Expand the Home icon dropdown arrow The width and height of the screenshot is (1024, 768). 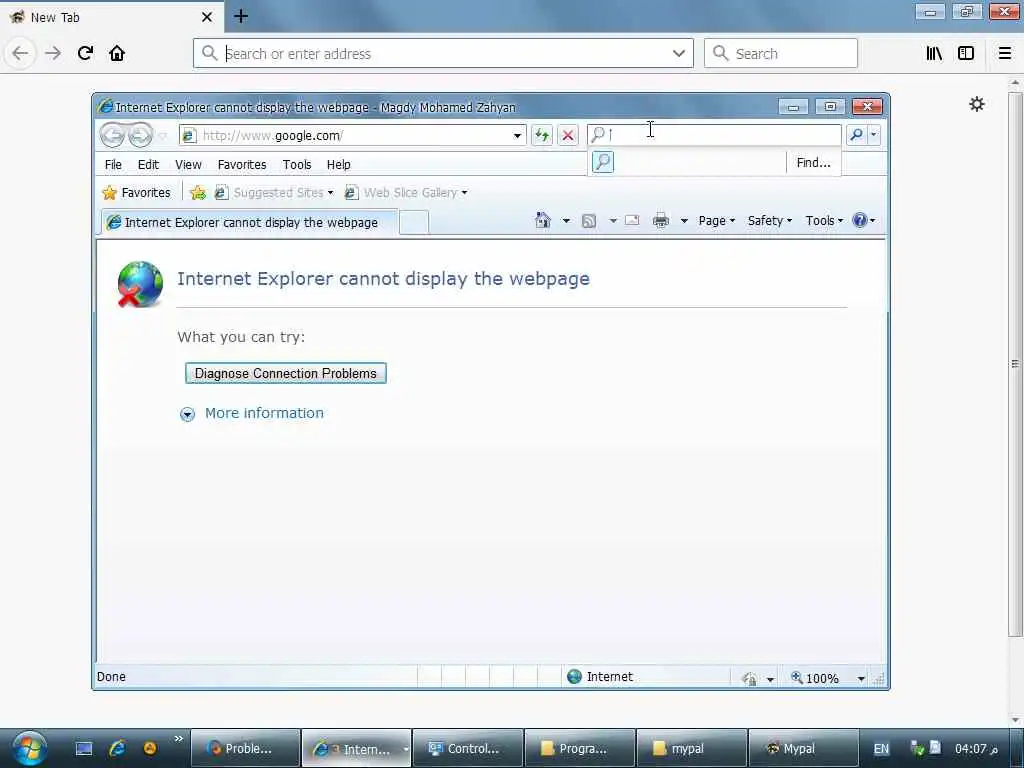566,221
